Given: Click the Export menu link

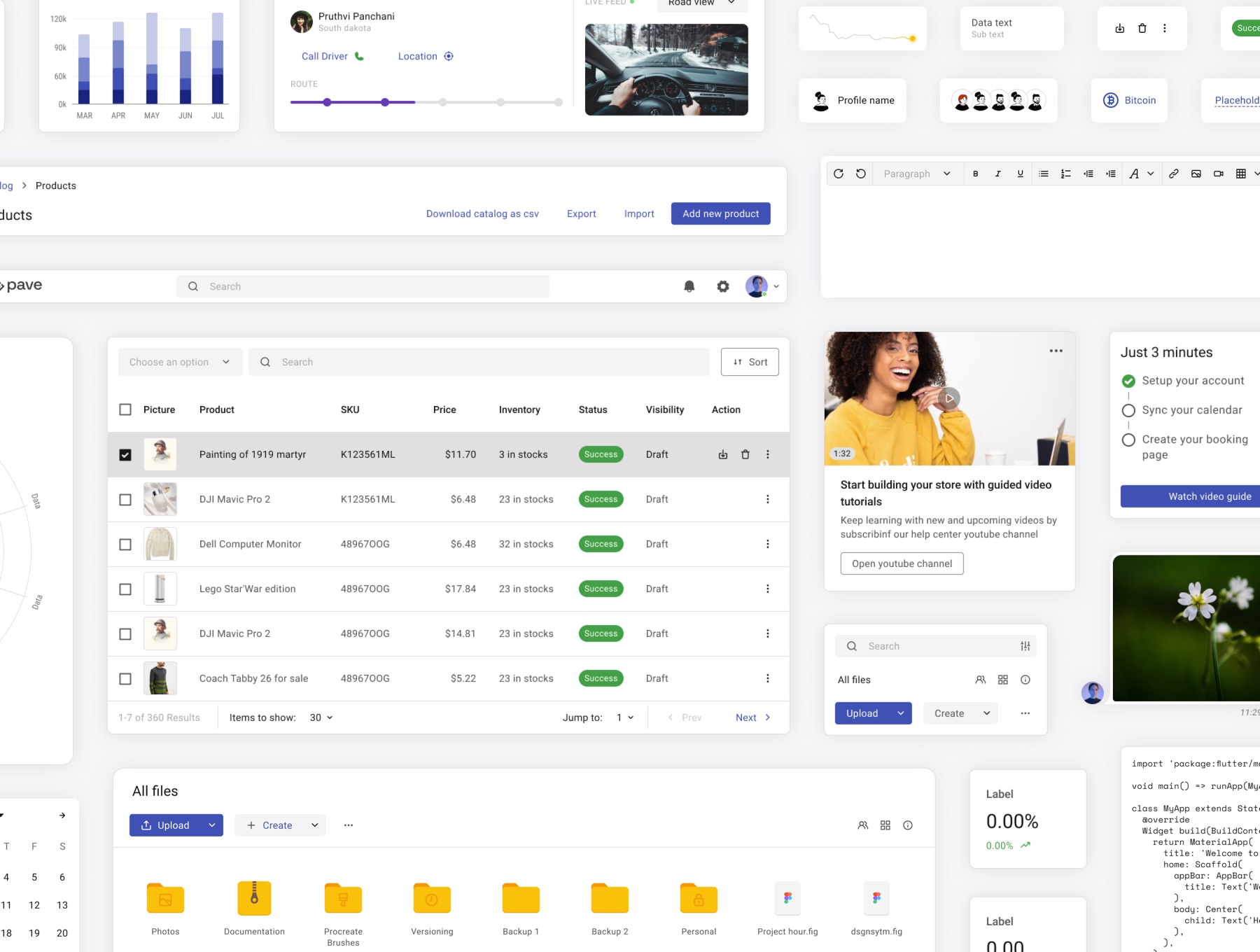Looking at the screenshot, I should 581,213.
